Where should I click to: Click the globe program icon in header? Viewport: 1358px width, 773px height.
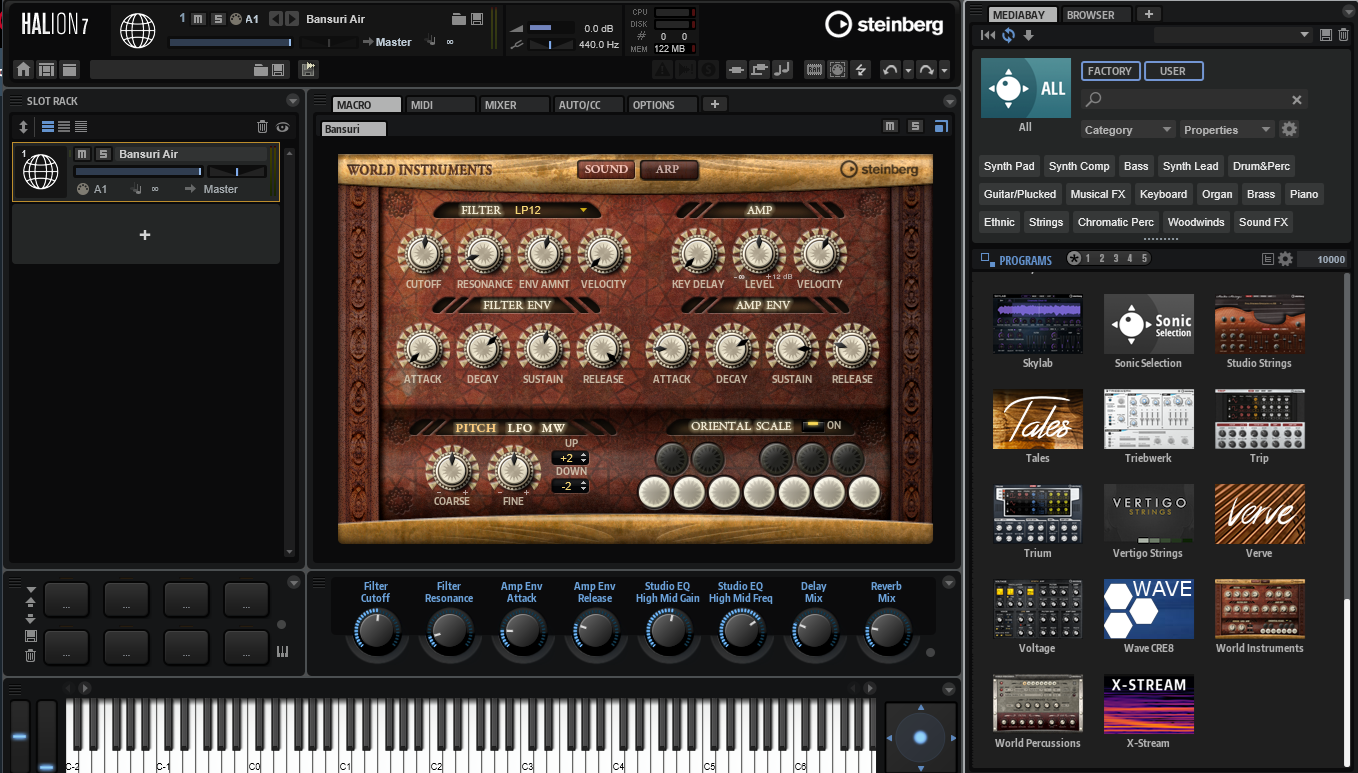(138, 30)
